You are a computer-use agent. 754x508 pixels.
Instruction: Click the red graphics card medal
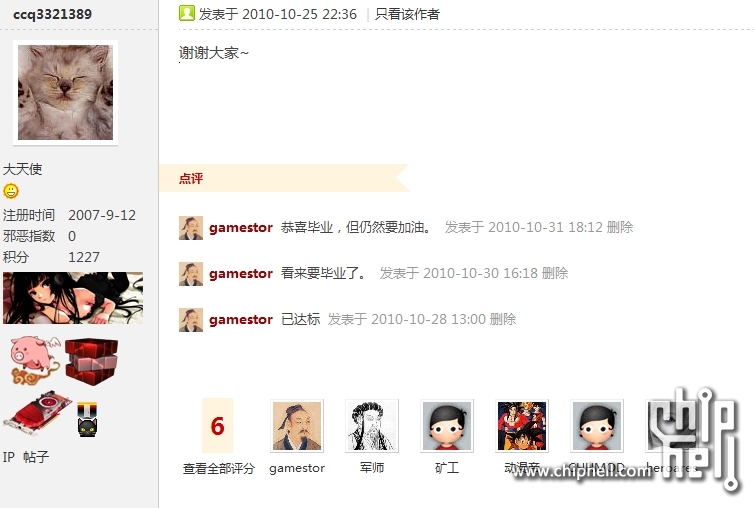(38, 413)
